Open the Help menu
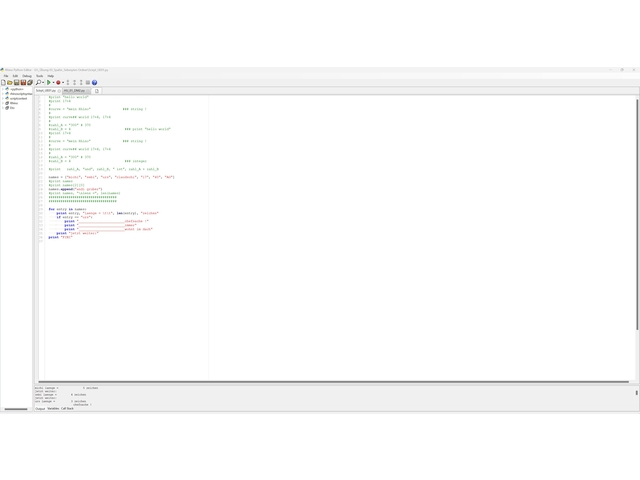 (51, 76)
